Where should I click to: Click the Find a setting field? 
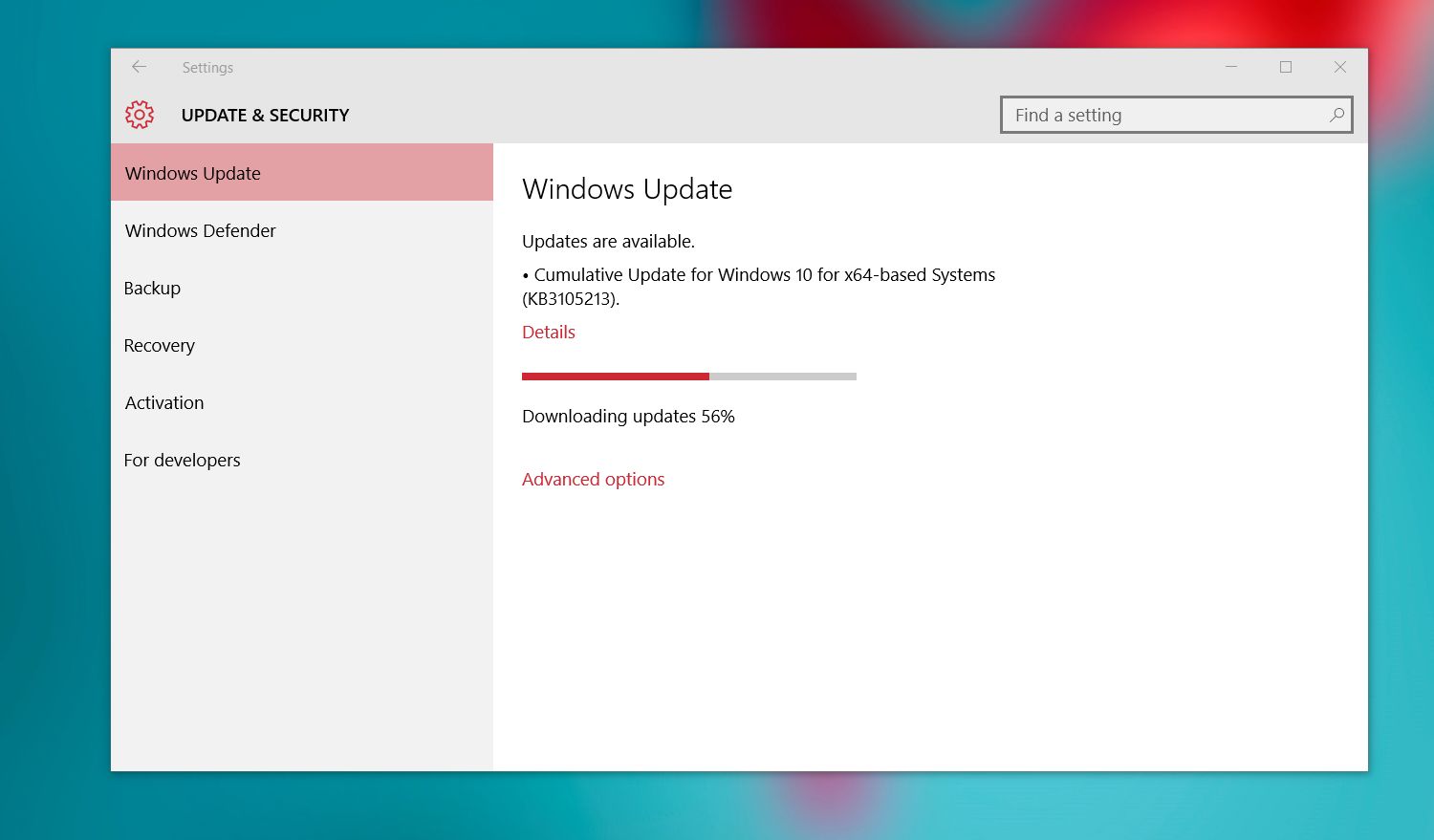click(x=1176, y=115)
